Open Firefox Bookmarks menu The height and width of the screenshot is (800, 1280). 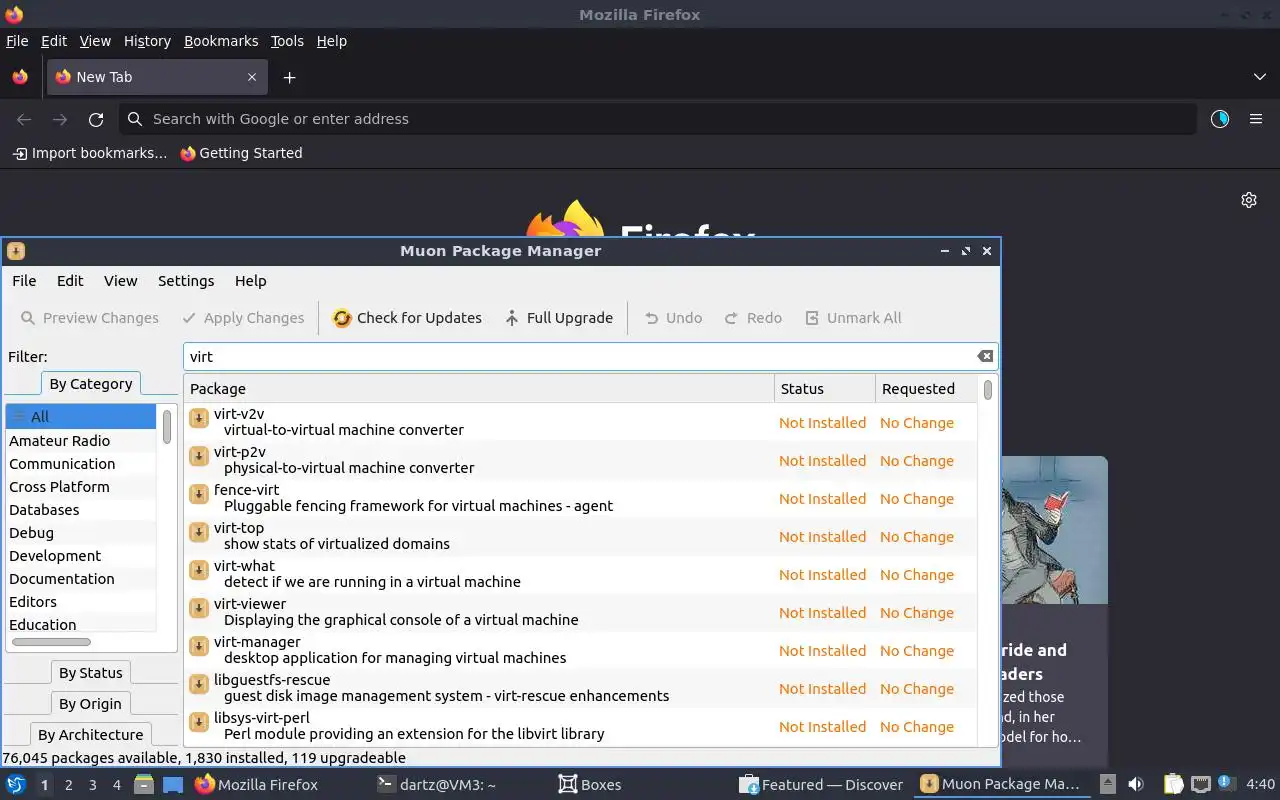(221, 41)
